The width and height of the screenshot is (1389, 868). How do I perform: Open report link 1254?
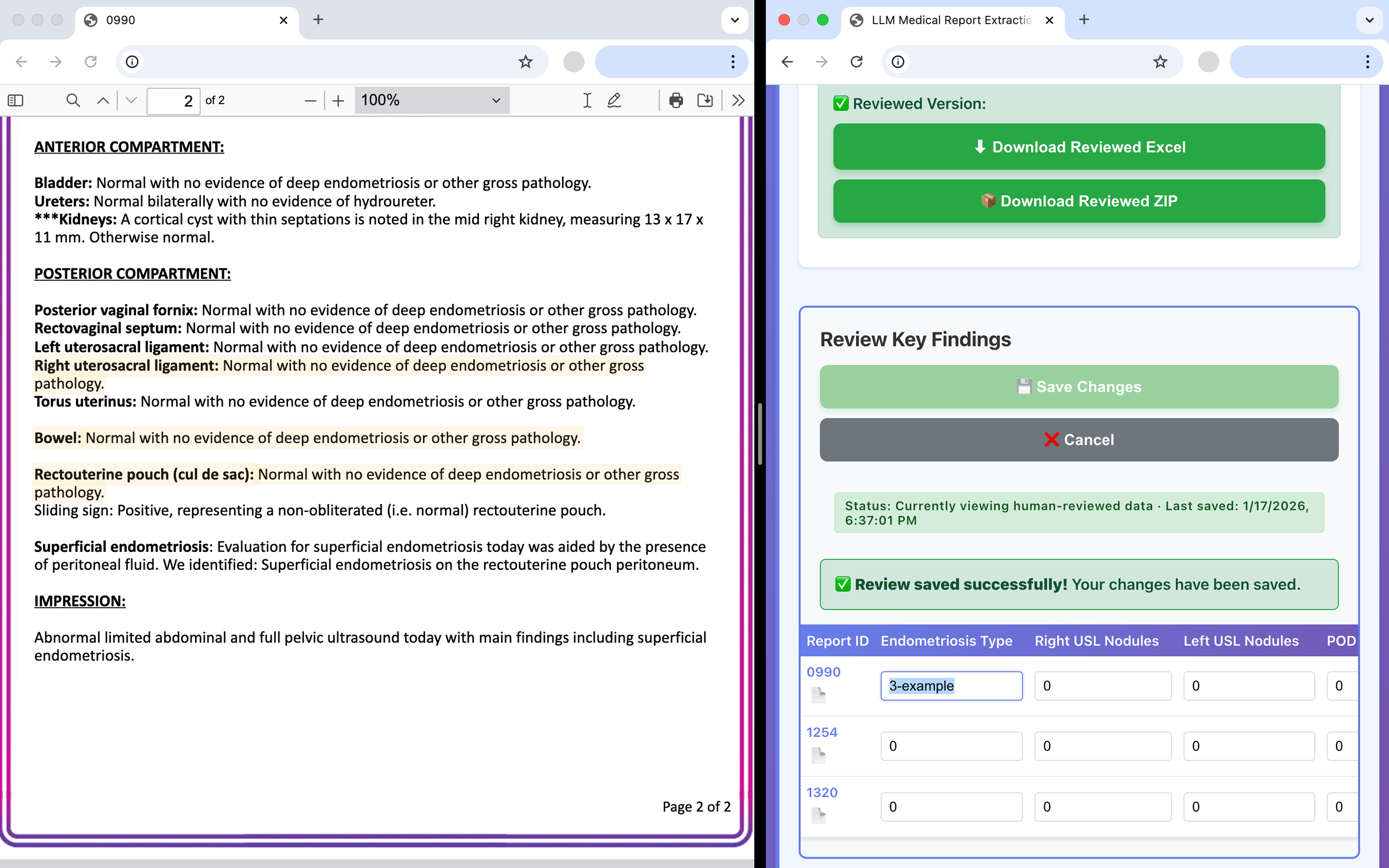[821, 732]
